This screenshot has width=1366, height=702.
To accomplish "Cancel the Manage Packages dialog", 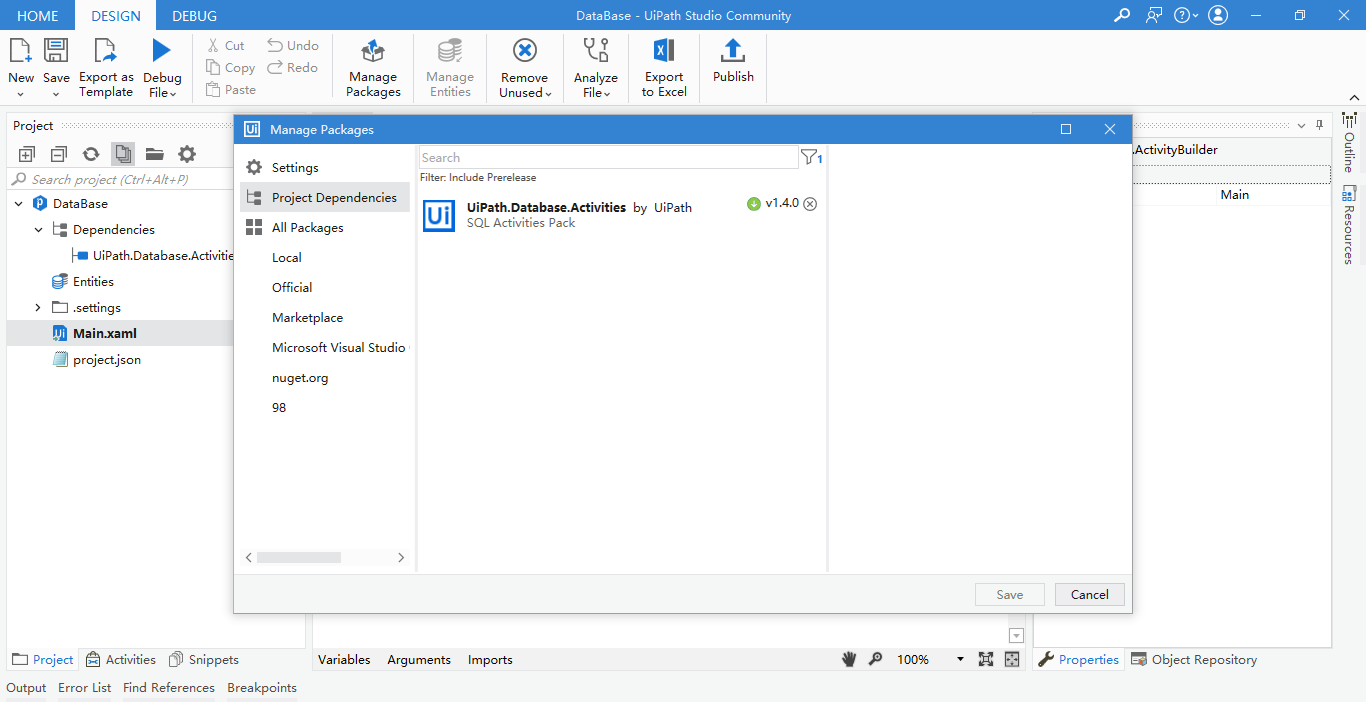I will pos(1089,594).
